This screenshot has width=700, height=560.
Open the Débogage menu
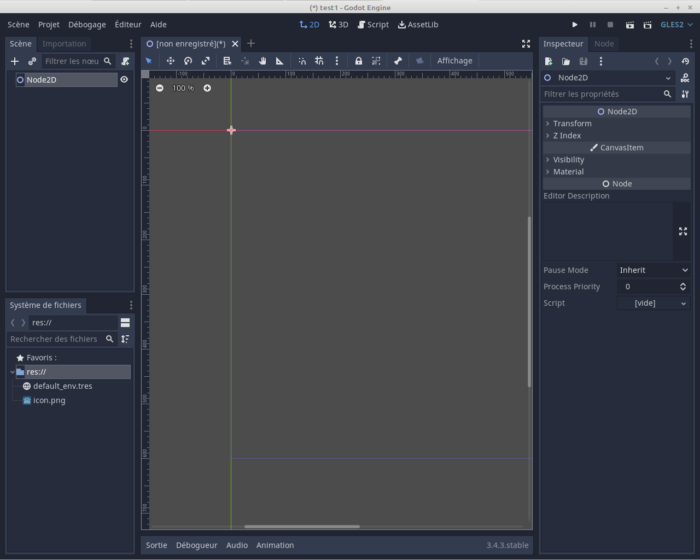87,25
